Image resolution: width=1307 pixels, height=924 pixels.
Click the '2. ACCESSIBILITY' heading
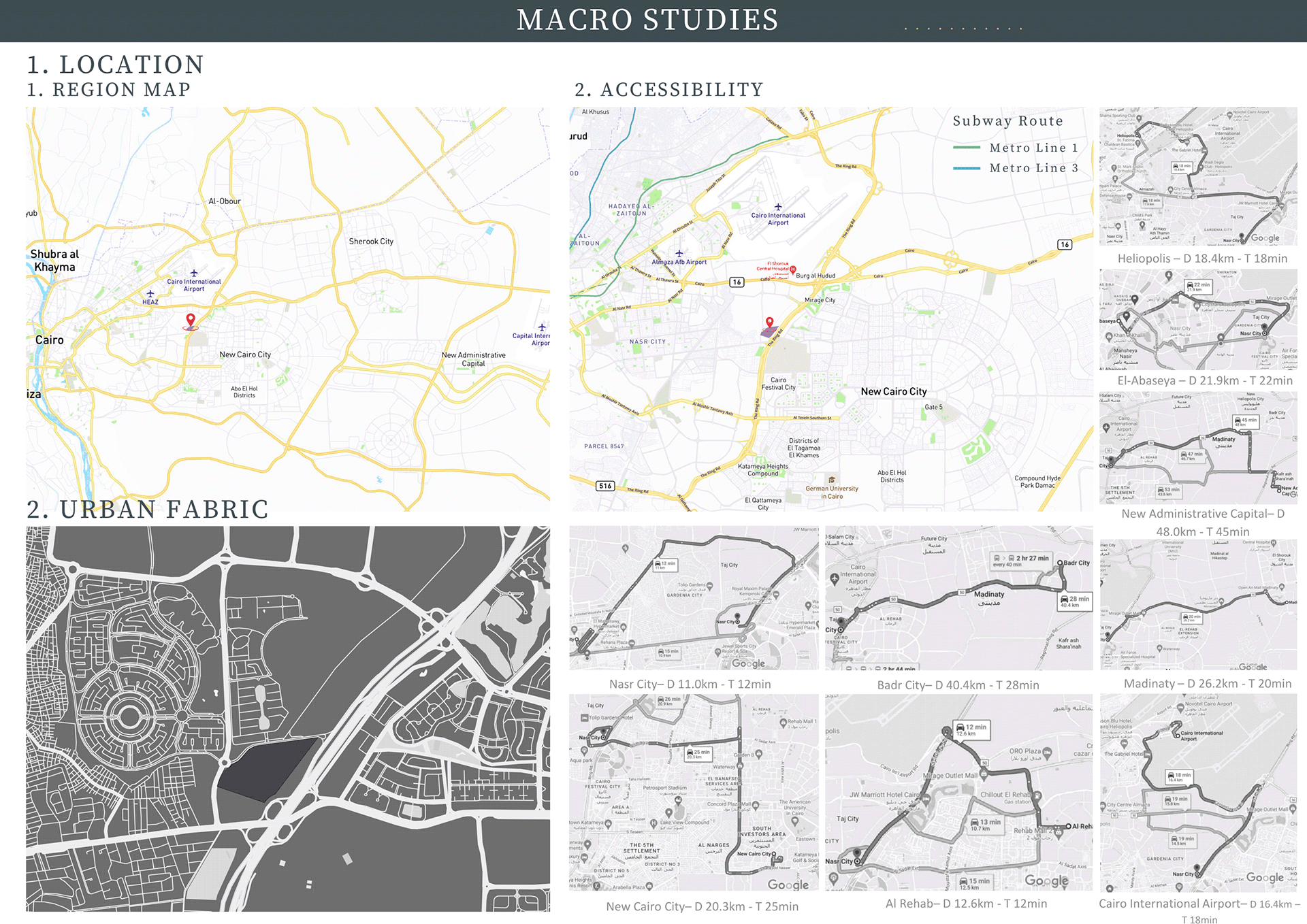pos(669,90)
